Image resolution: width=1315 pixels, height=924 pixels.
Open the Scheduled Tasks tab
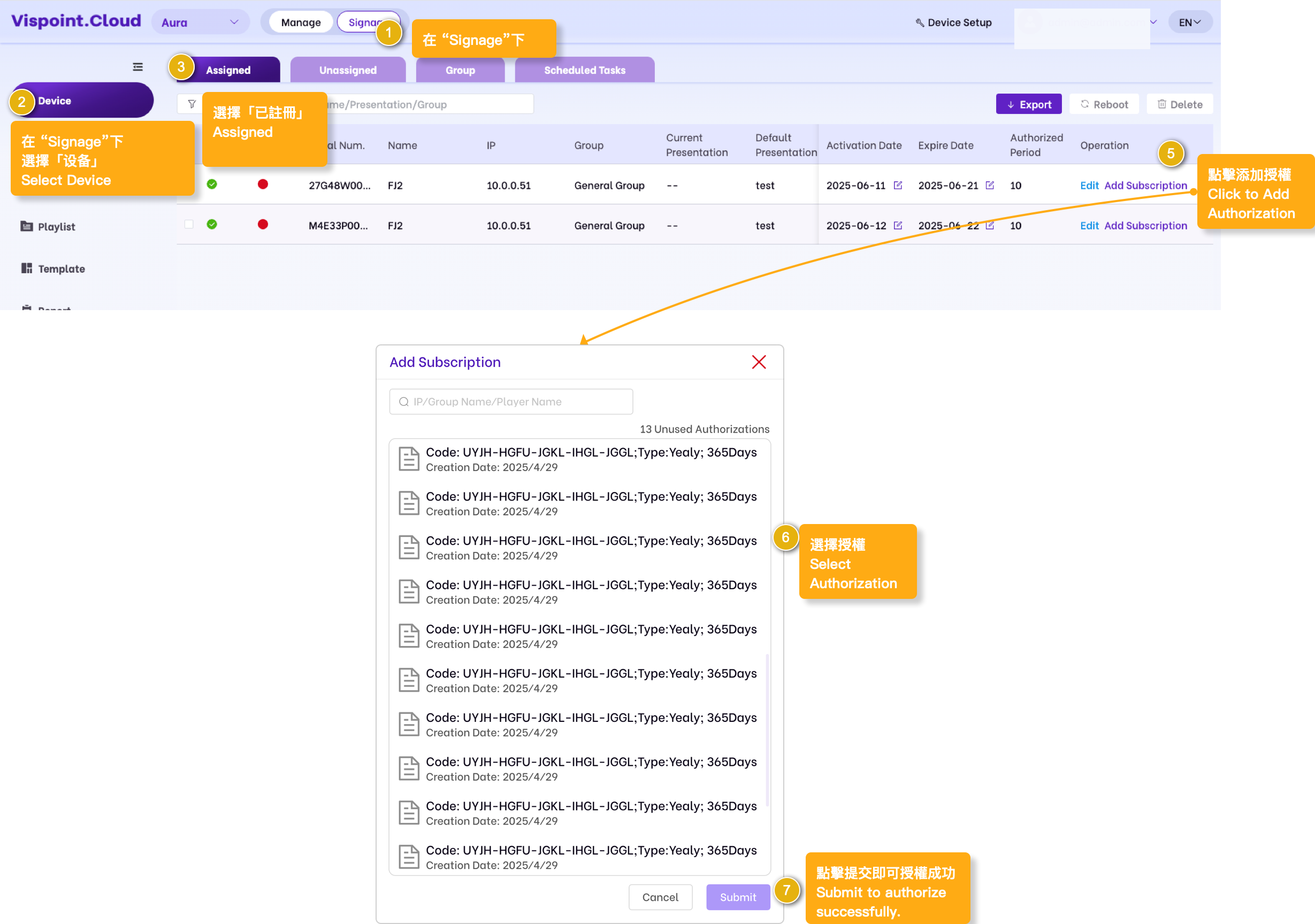tap(584, 70)
